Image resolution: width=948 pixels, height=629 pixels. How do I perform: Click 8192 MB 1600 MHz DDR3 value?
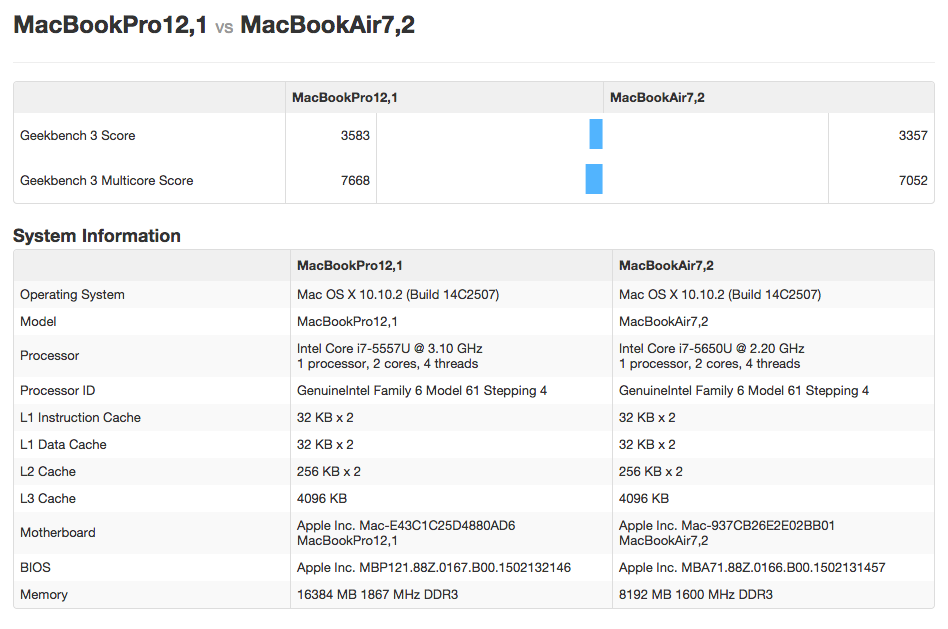point(696,595)
